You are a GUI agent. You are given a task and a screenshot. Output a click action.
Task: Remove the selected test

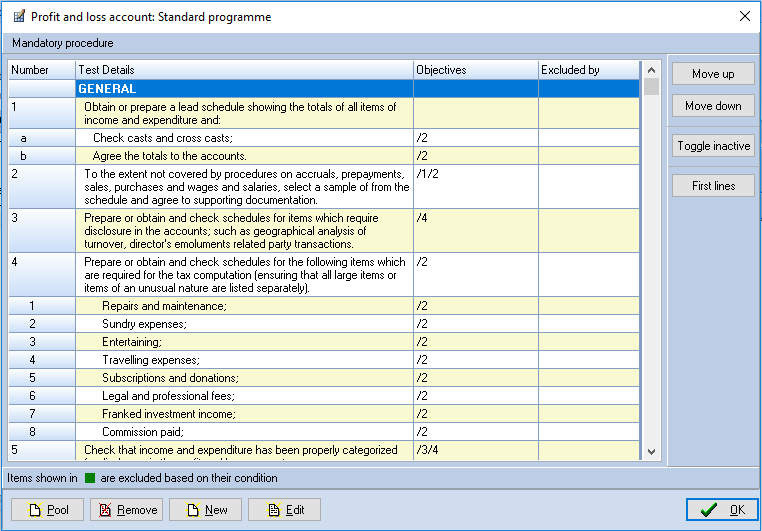pos(126,510)
